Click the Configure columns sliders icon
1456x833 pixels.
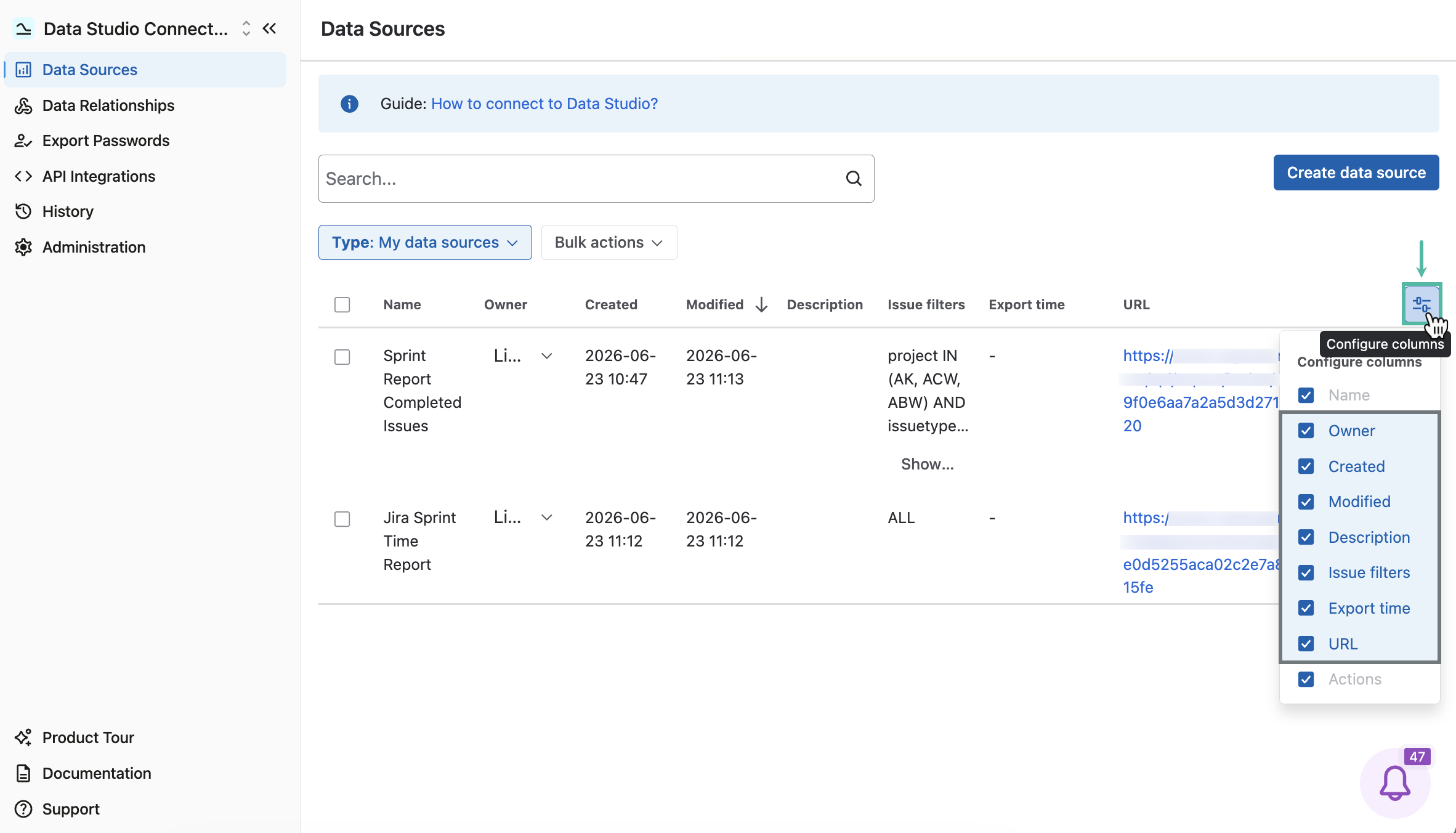[x=1422, y=304]
